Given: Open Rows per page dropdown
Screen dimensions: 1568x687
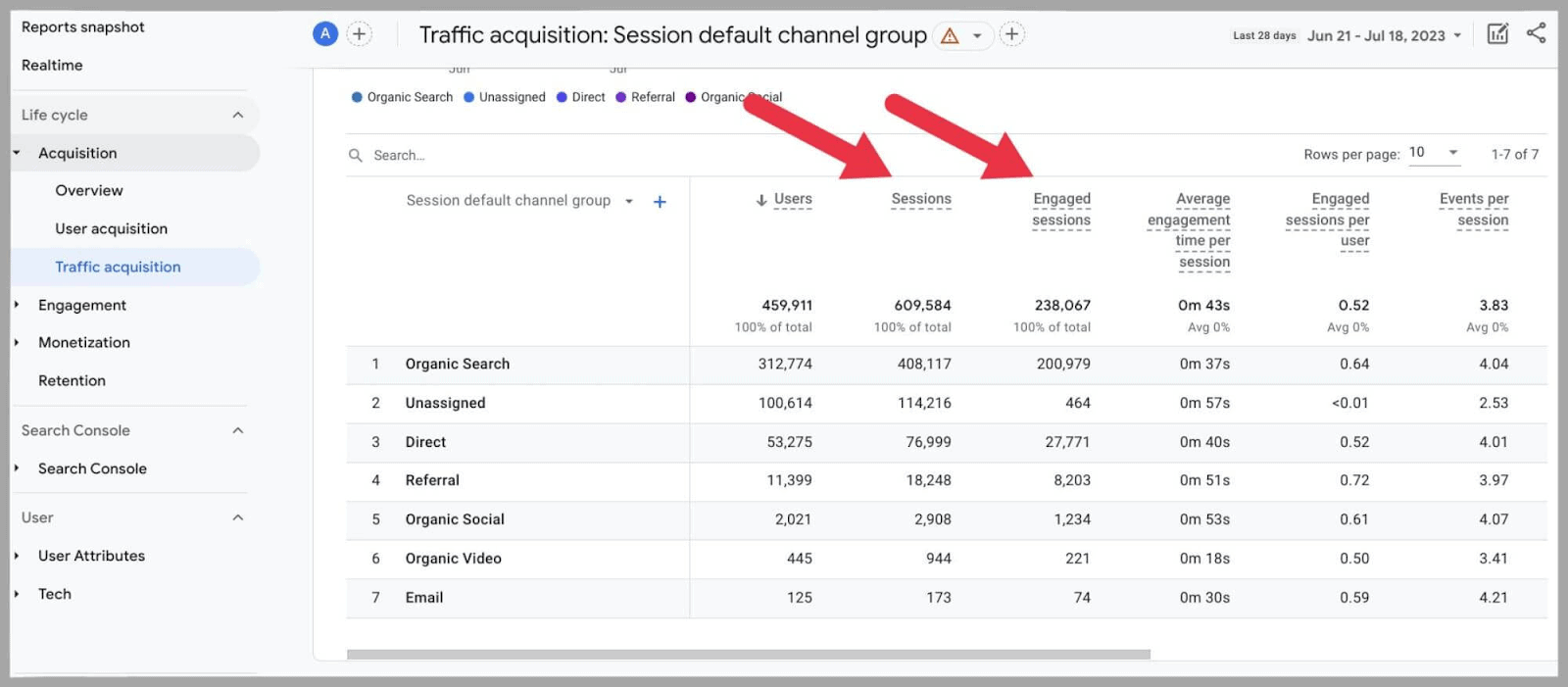Looking at the screenshot, I should [1434, 153].
